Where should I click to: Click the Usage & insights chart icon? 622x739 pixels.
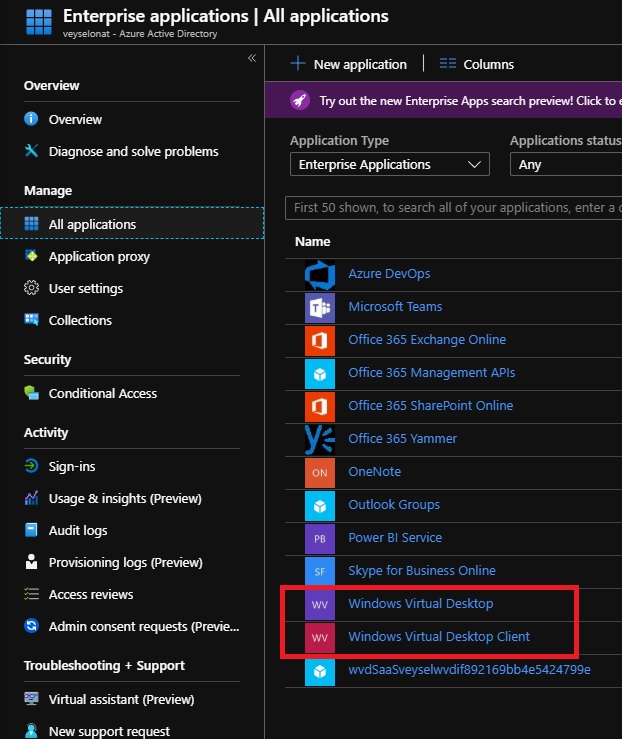[31, 498]
